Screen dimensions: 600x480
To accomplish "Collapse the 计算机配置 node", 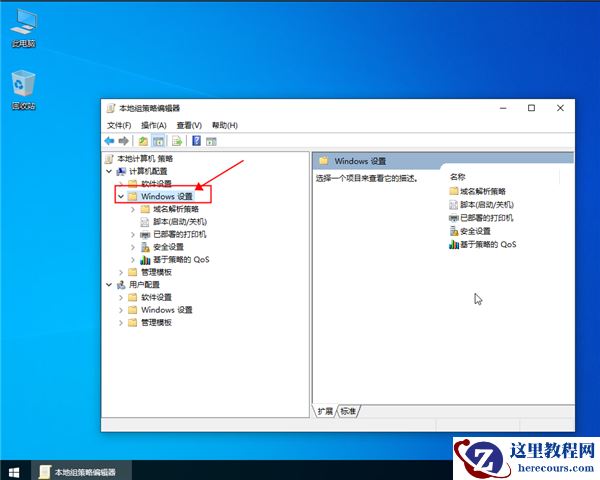I will coord(109,171).
